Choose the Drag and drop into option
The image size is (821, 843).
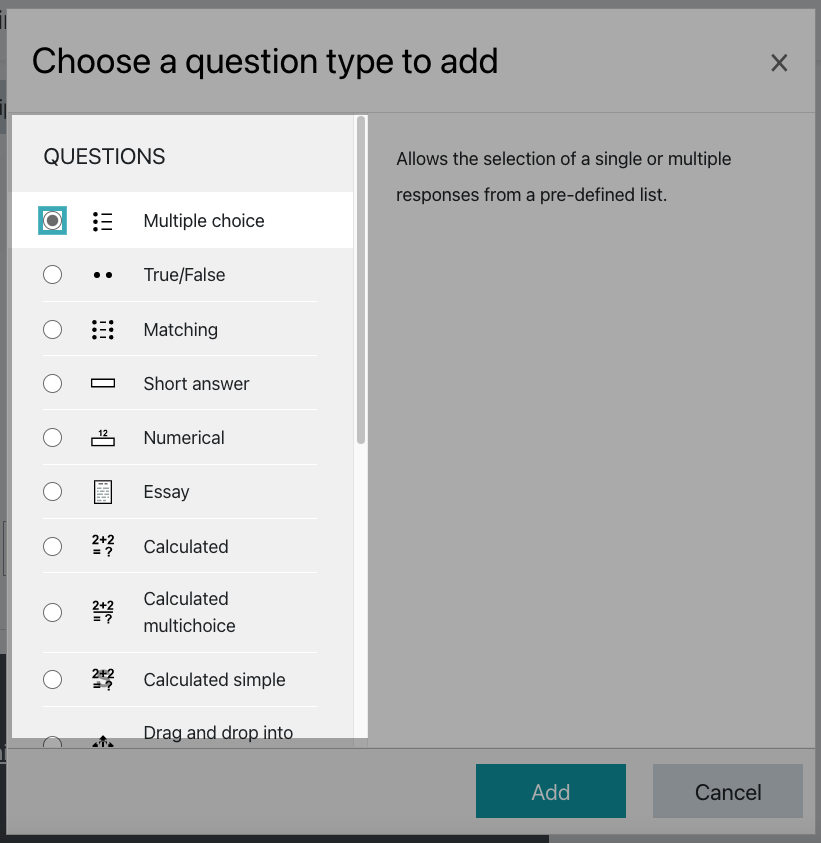point(218,732)
